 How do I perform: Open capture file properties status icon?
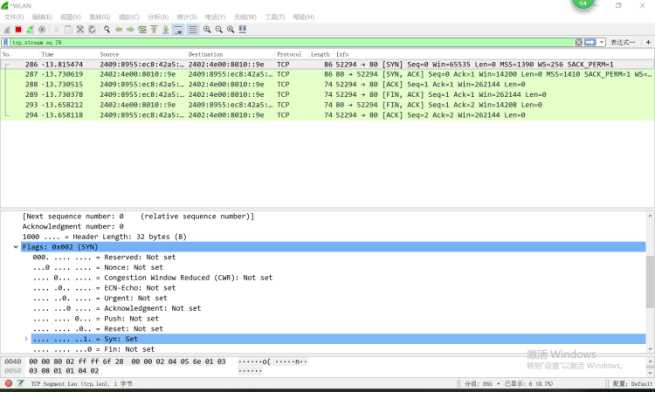20,383
